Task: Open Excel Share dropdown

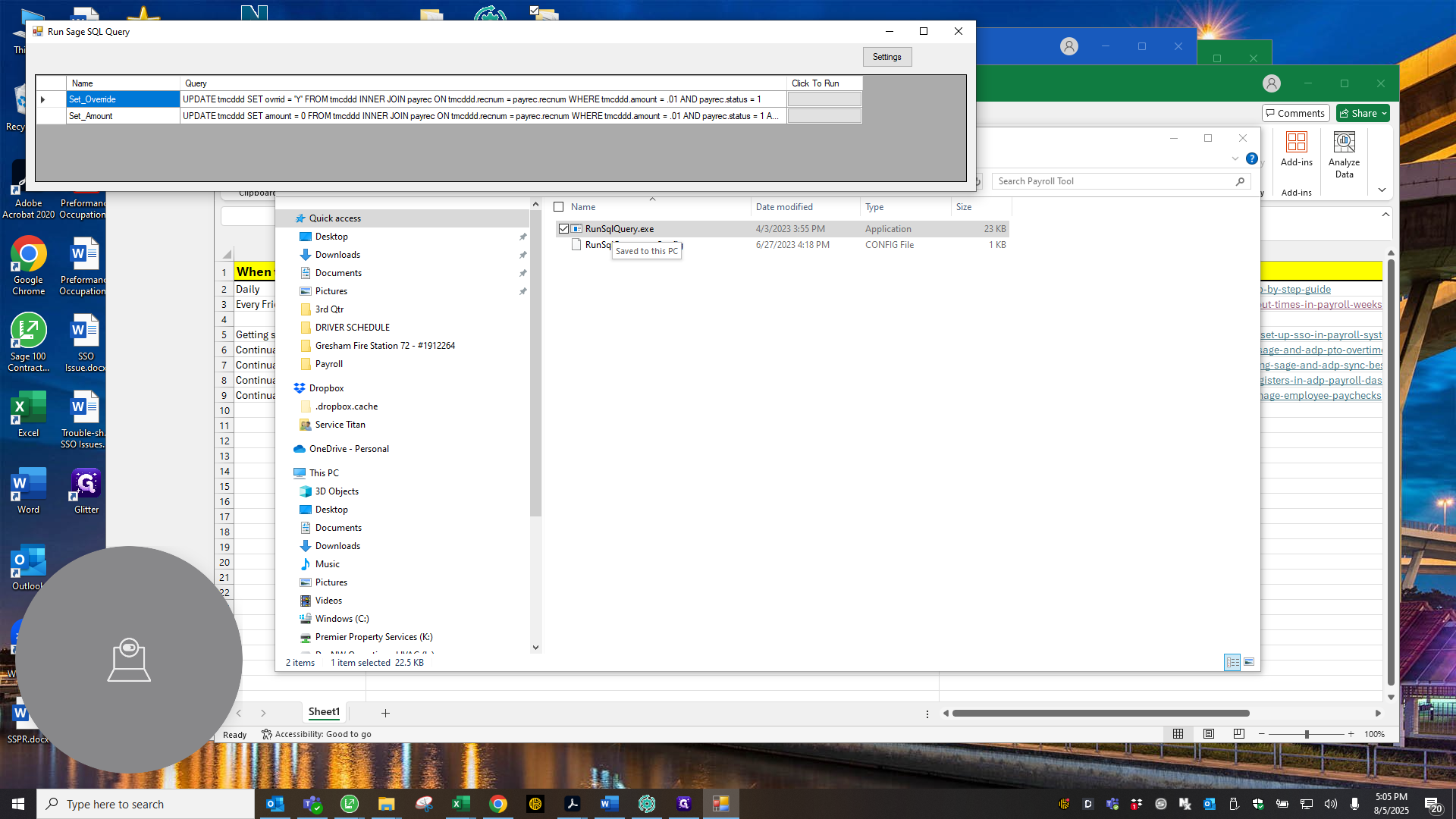Action: click(1363, 113)
